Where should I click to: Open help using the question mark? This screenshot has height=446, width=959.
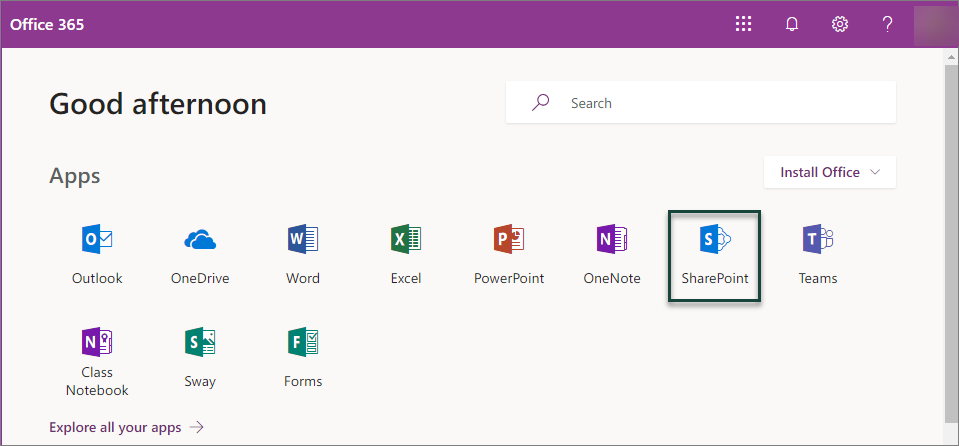[887, 24]
